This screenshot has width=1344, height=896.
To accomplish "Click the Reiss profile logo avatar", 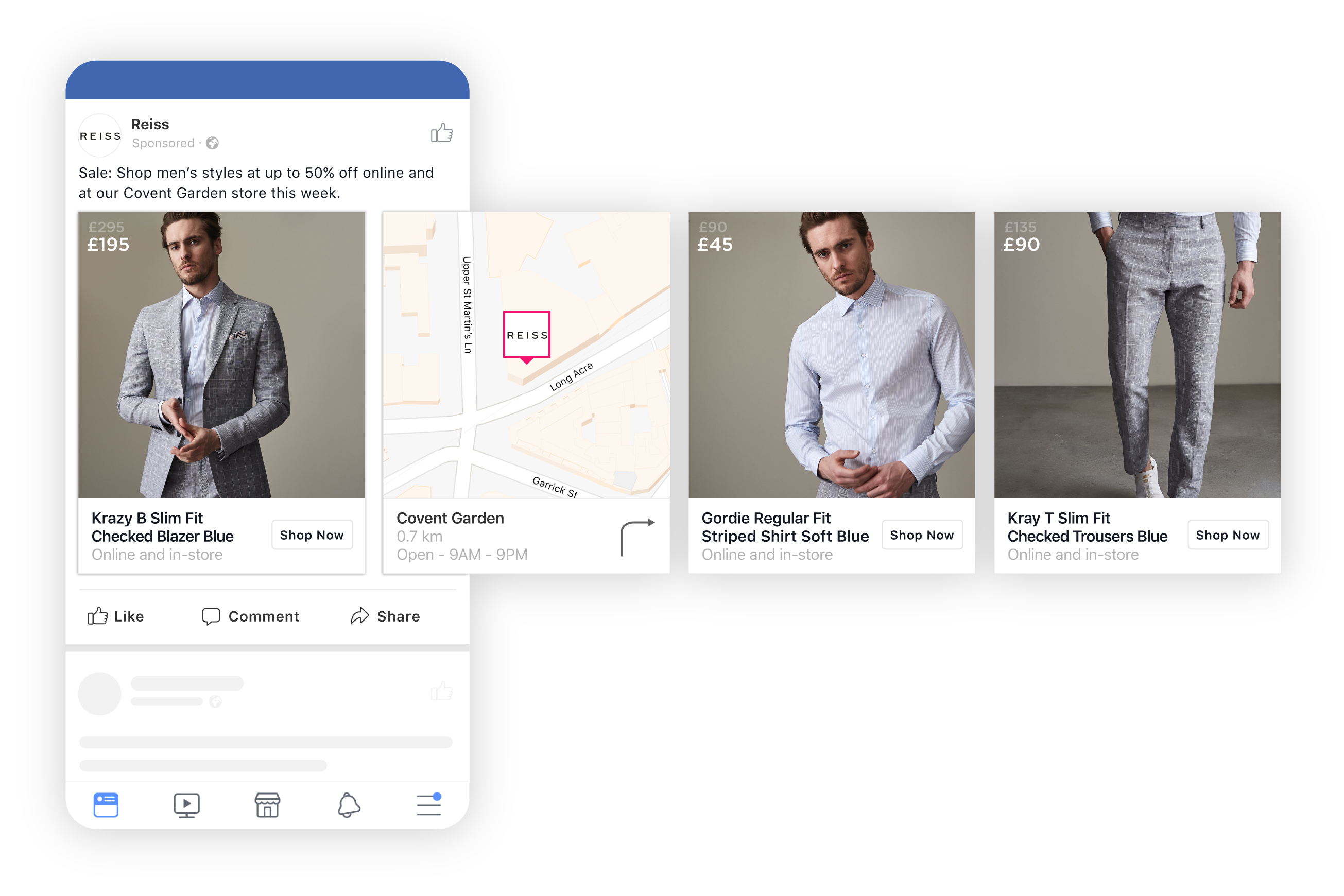I will tap(99, 135).
